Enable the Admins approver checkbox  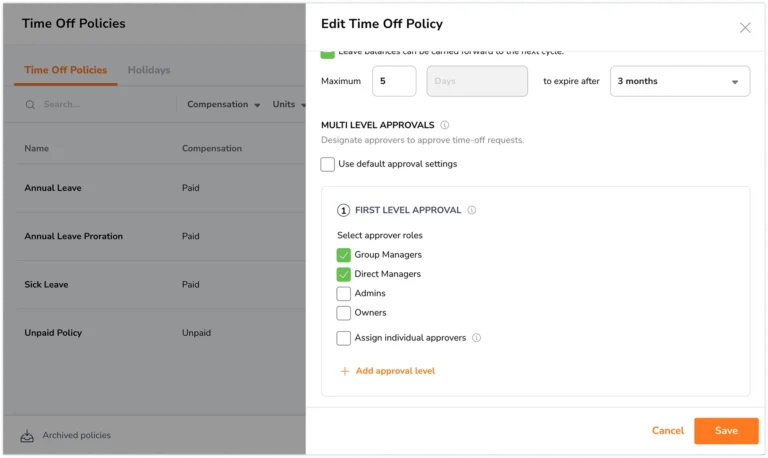click(x=343, y=294)
